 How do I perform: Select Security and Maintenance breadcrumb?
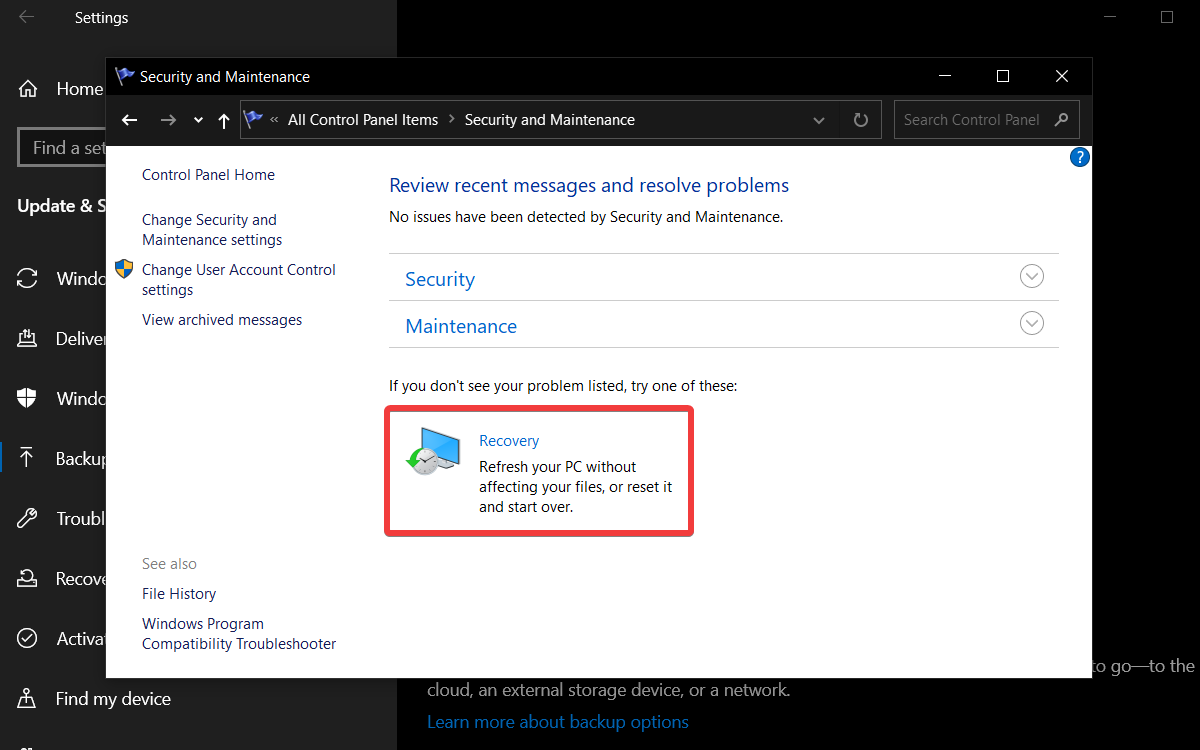click(550, 120)
